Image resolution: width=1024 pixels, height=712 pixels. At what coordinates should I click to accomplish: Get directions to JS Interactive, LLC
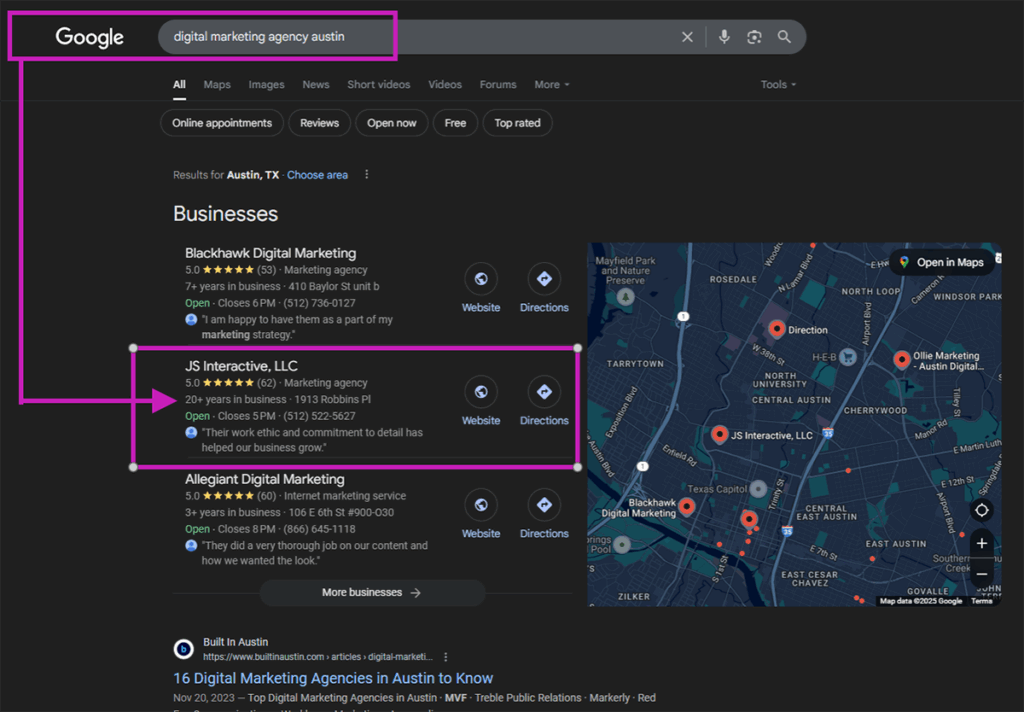coord(544,392)
